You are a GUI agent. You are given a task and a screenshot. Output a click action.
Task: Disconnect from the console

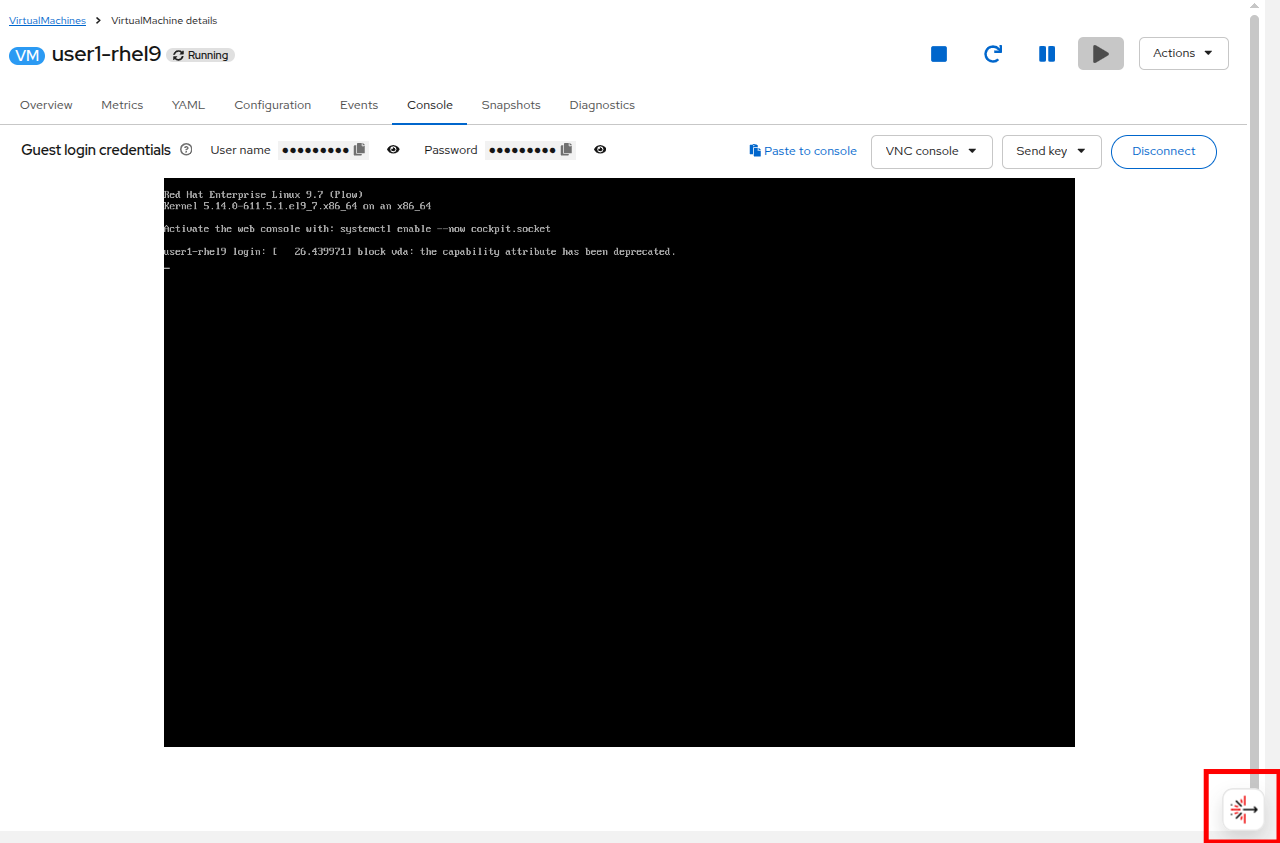point(1163,152)
